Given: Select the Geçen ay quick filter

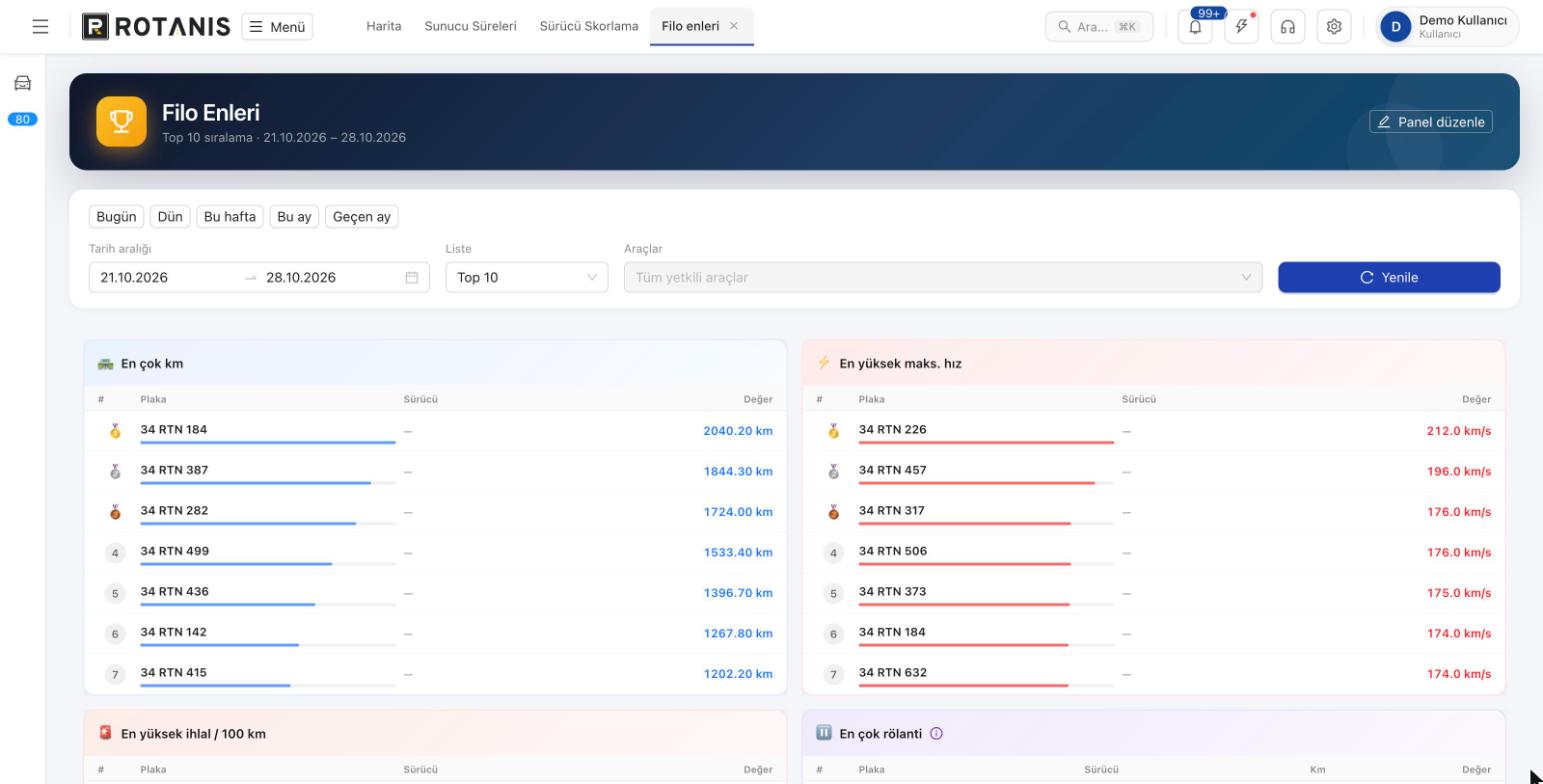Looking at the screenshot, I should pos(362,217).
